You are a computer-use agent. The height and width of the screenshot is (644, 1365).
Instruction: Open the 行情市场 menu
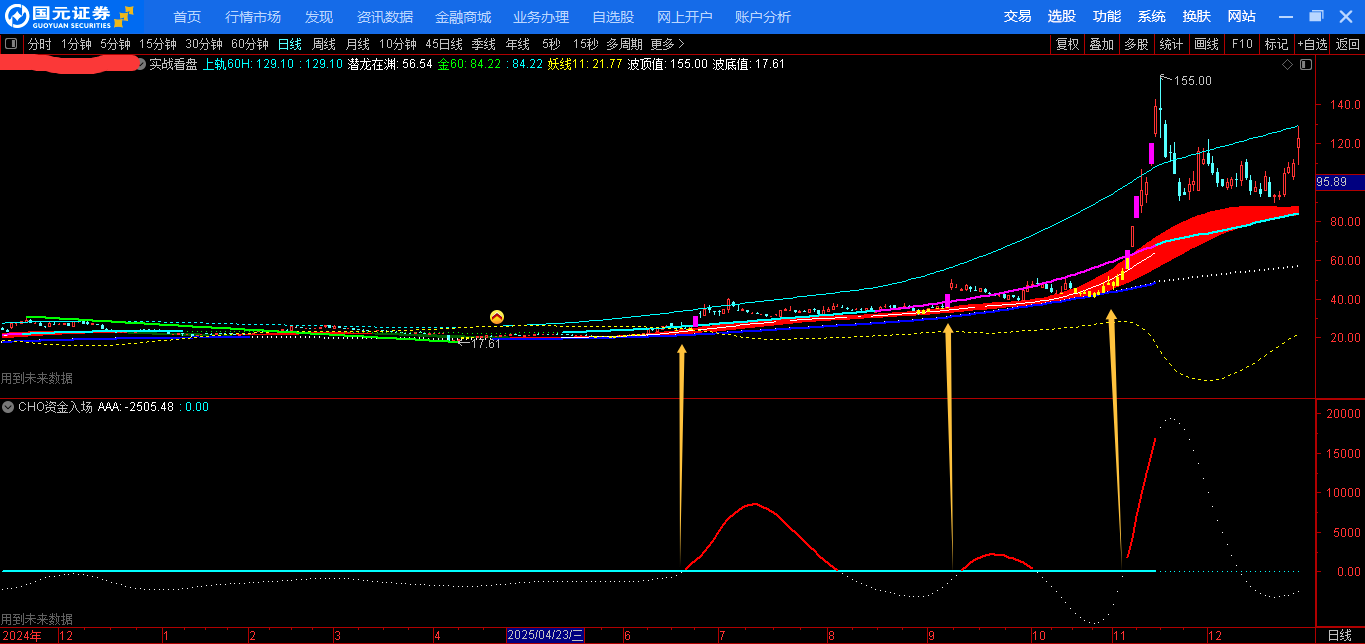[x=253, y=17]
